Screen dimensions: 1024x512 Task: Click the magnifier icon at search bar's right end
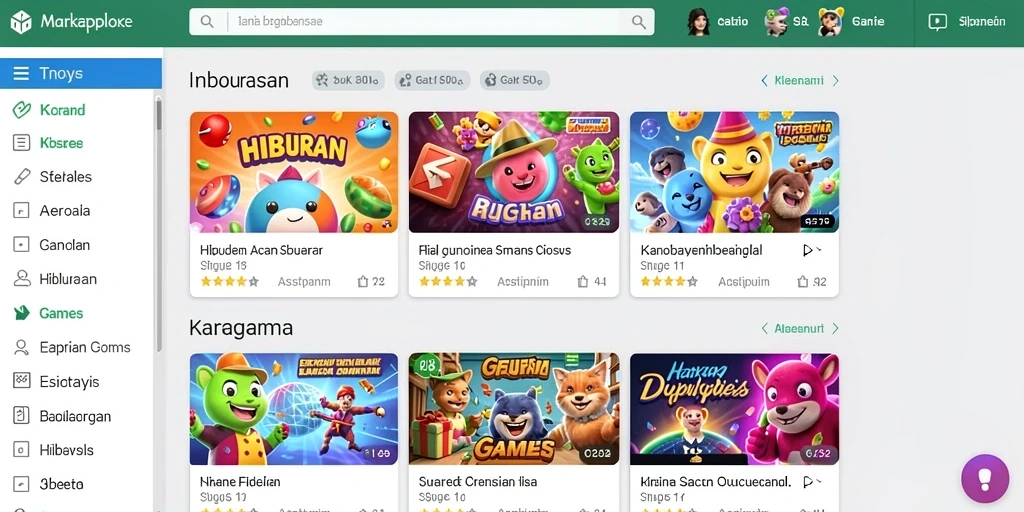[639, 22]
